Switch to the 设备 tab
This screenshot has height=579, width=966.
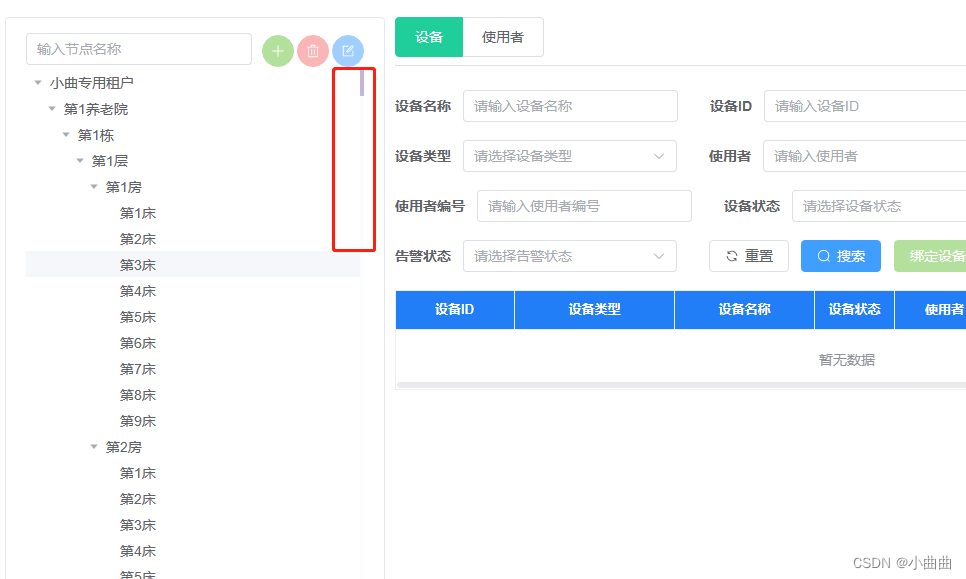pyautogui.click(x=429, y=37)
